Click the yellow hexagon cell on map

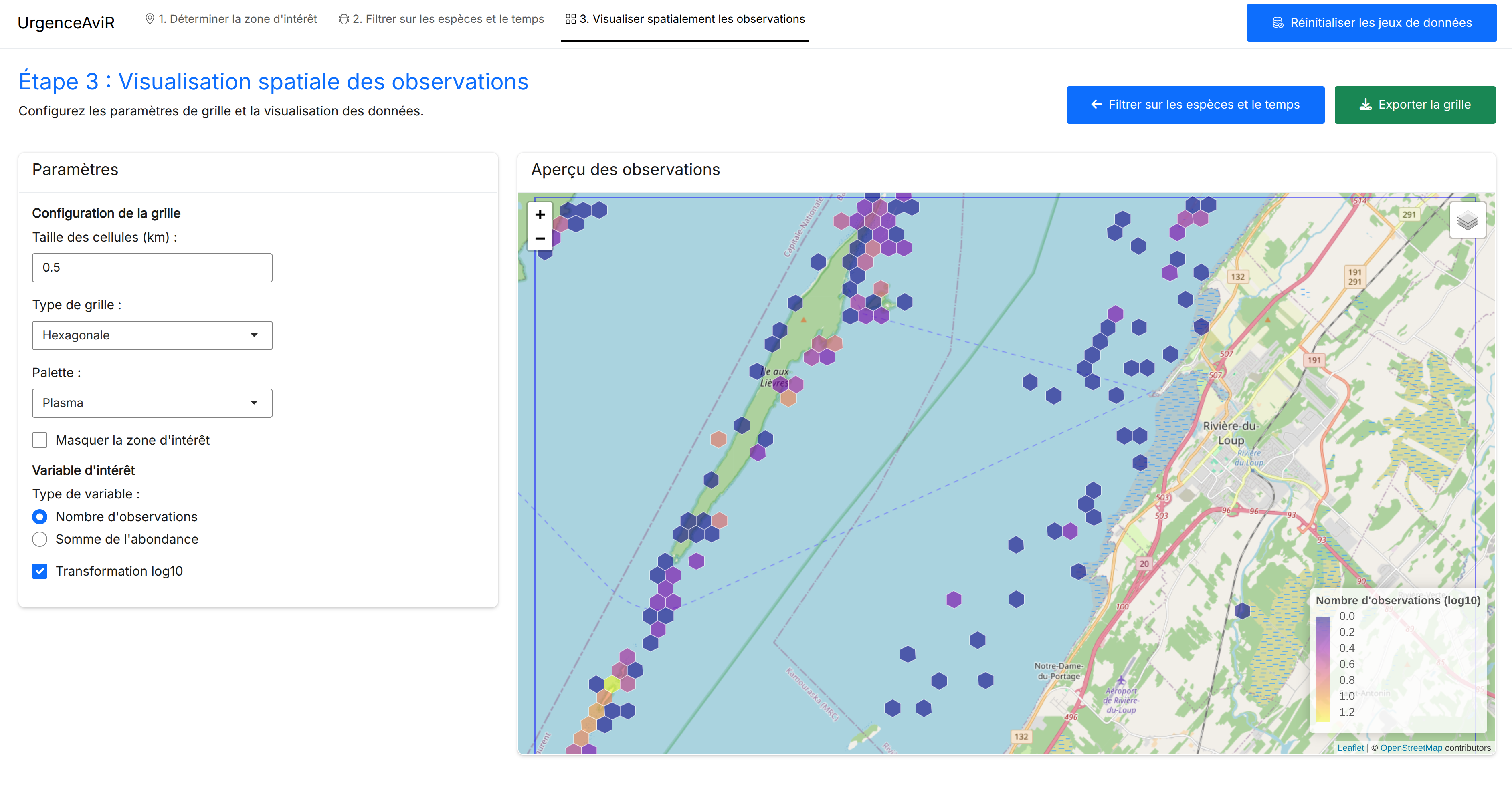point(612,684)
